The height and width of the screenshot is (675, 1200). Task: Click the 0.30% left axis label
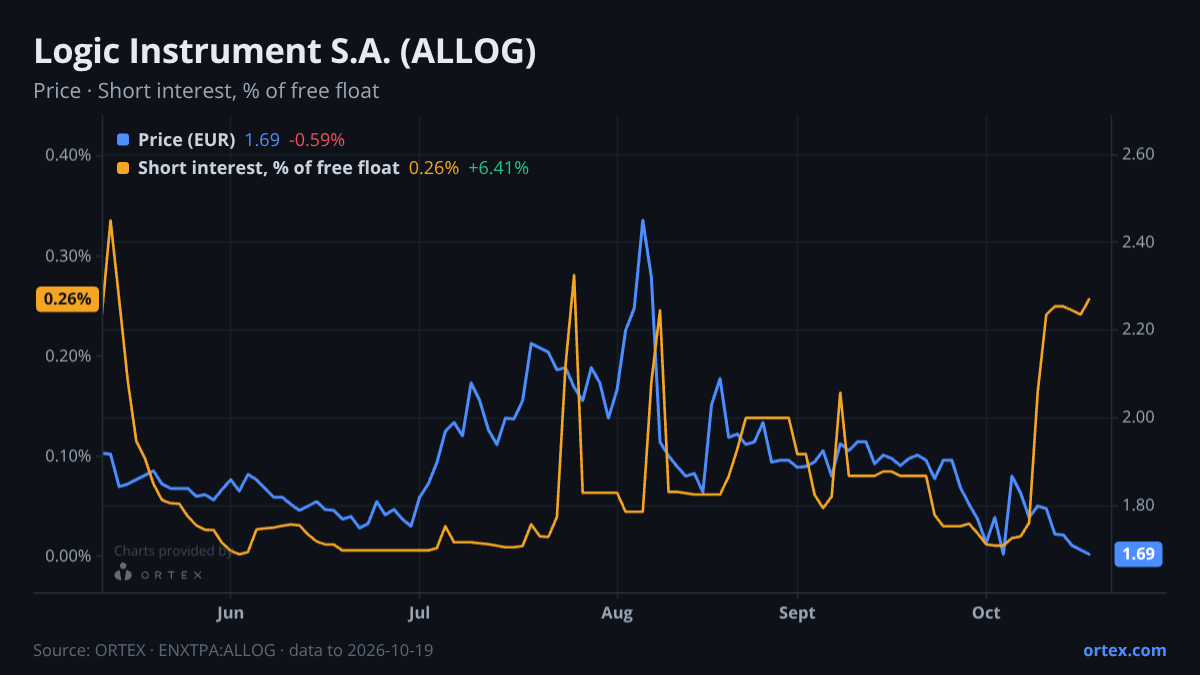(x=68, y=255)
